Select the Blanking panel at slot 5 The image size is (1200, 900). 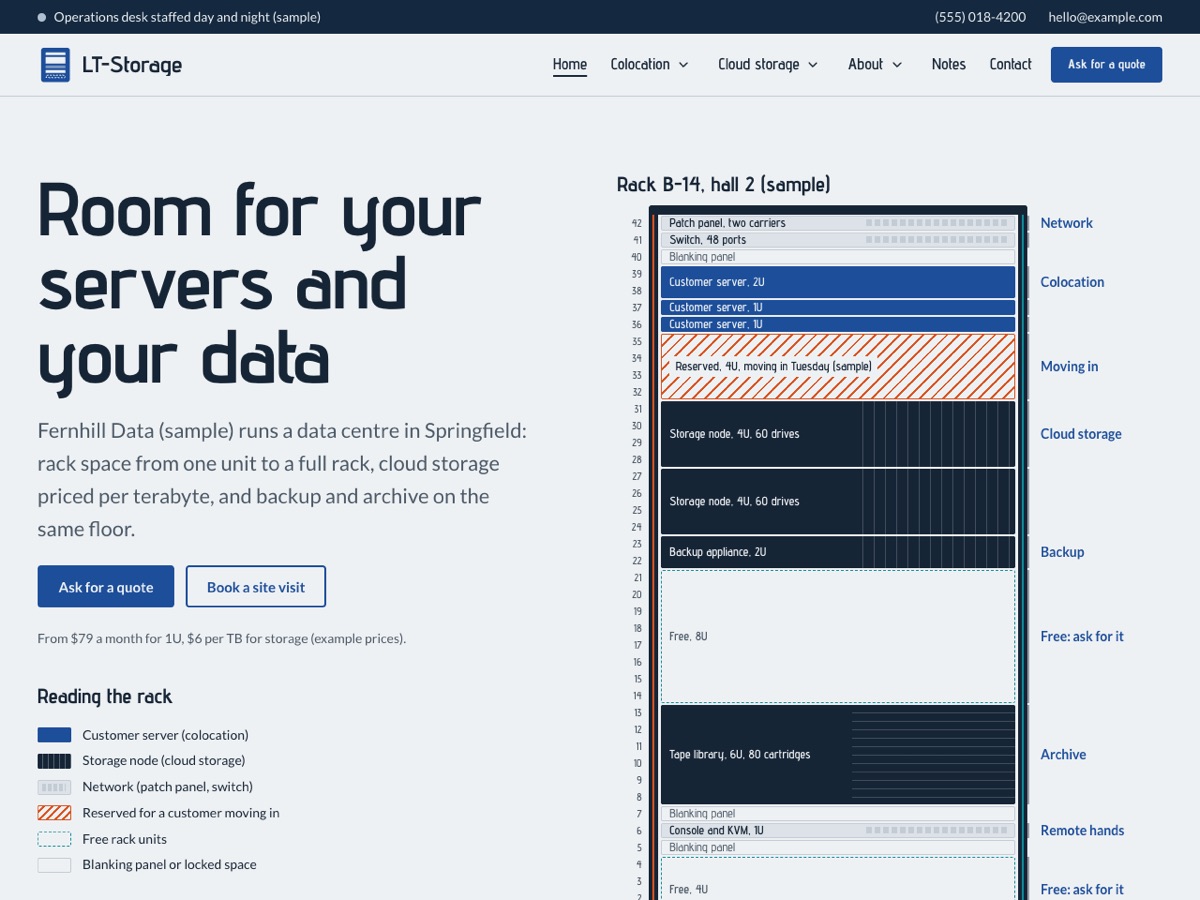tap(838, 847)
